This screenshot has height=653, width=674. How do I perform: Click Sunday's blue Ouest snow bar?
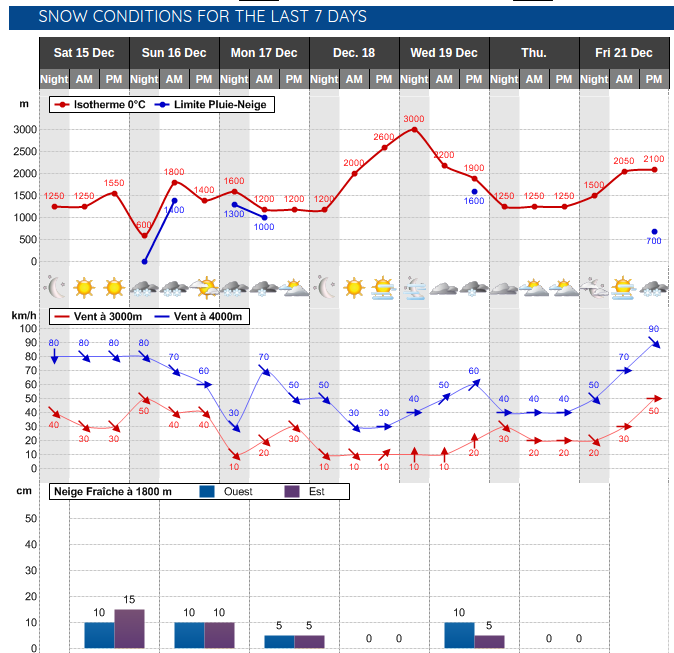click(190, 635)
